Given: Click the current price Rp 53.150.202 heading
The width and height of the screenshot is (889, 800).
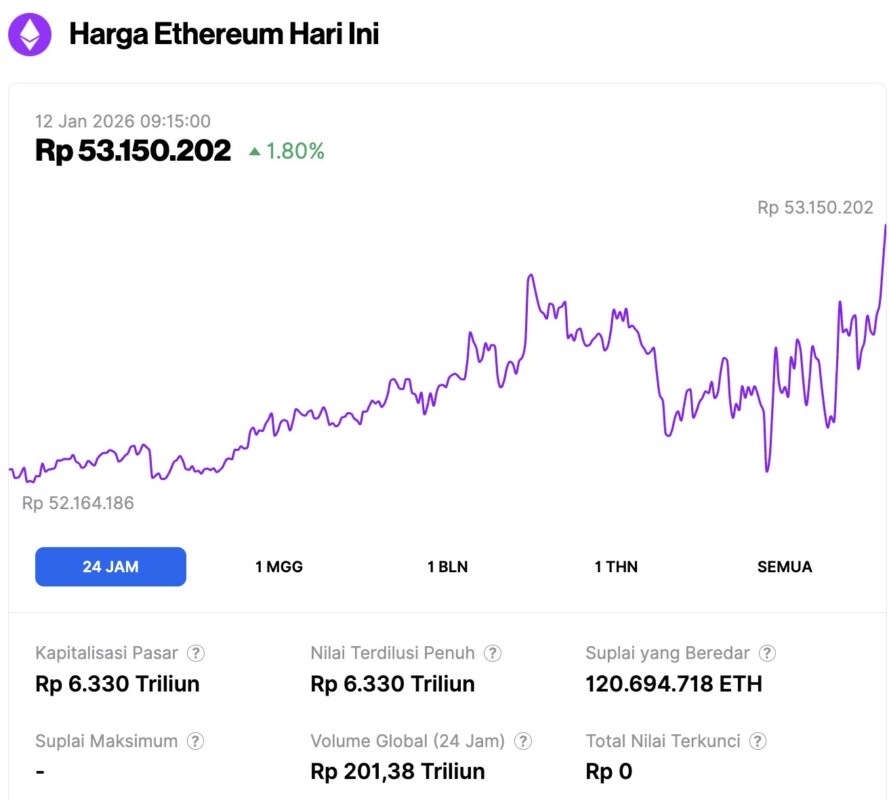Looking at the screenshot, I should pos(133,151).
